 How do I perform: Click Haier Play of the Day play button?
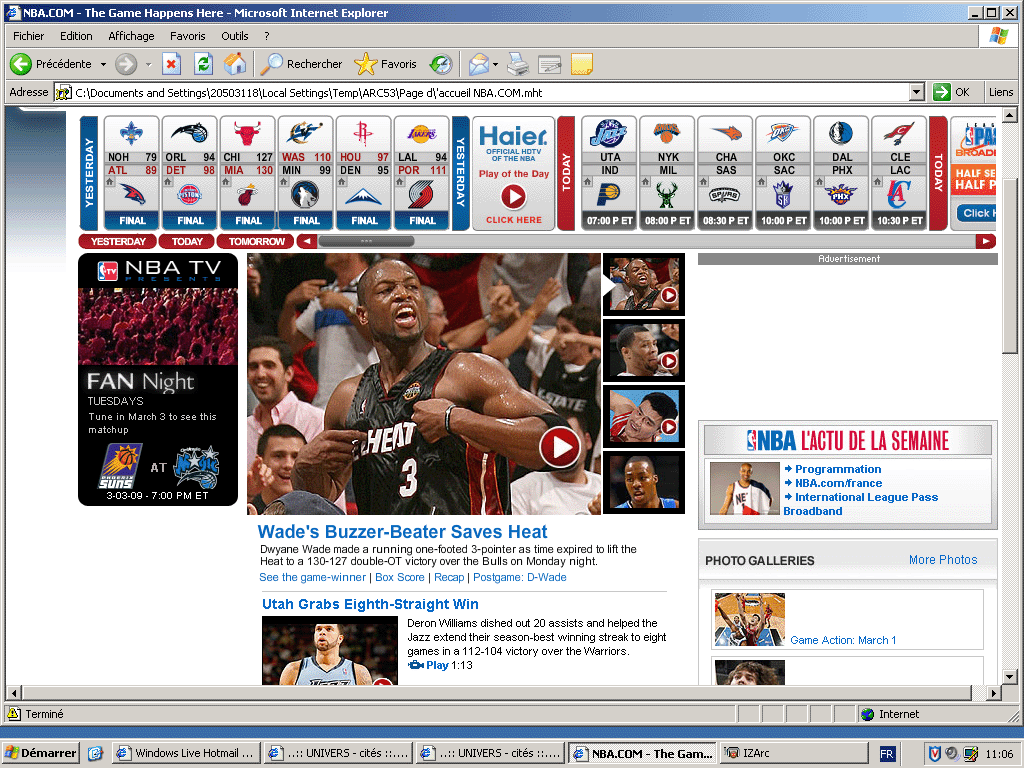[513, 197]
